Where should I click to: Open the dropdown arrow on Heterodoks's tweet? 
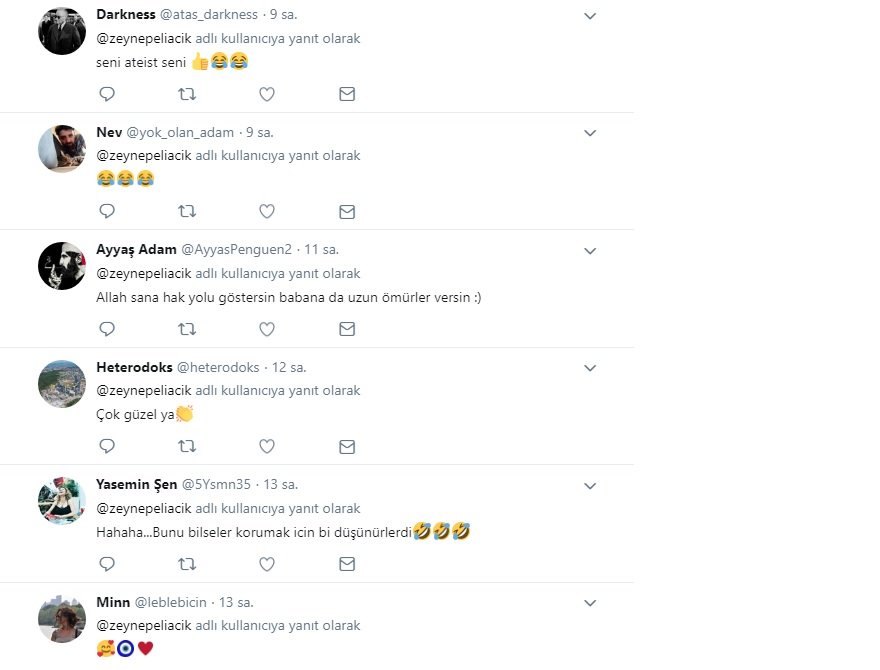[x=590, y=368]
